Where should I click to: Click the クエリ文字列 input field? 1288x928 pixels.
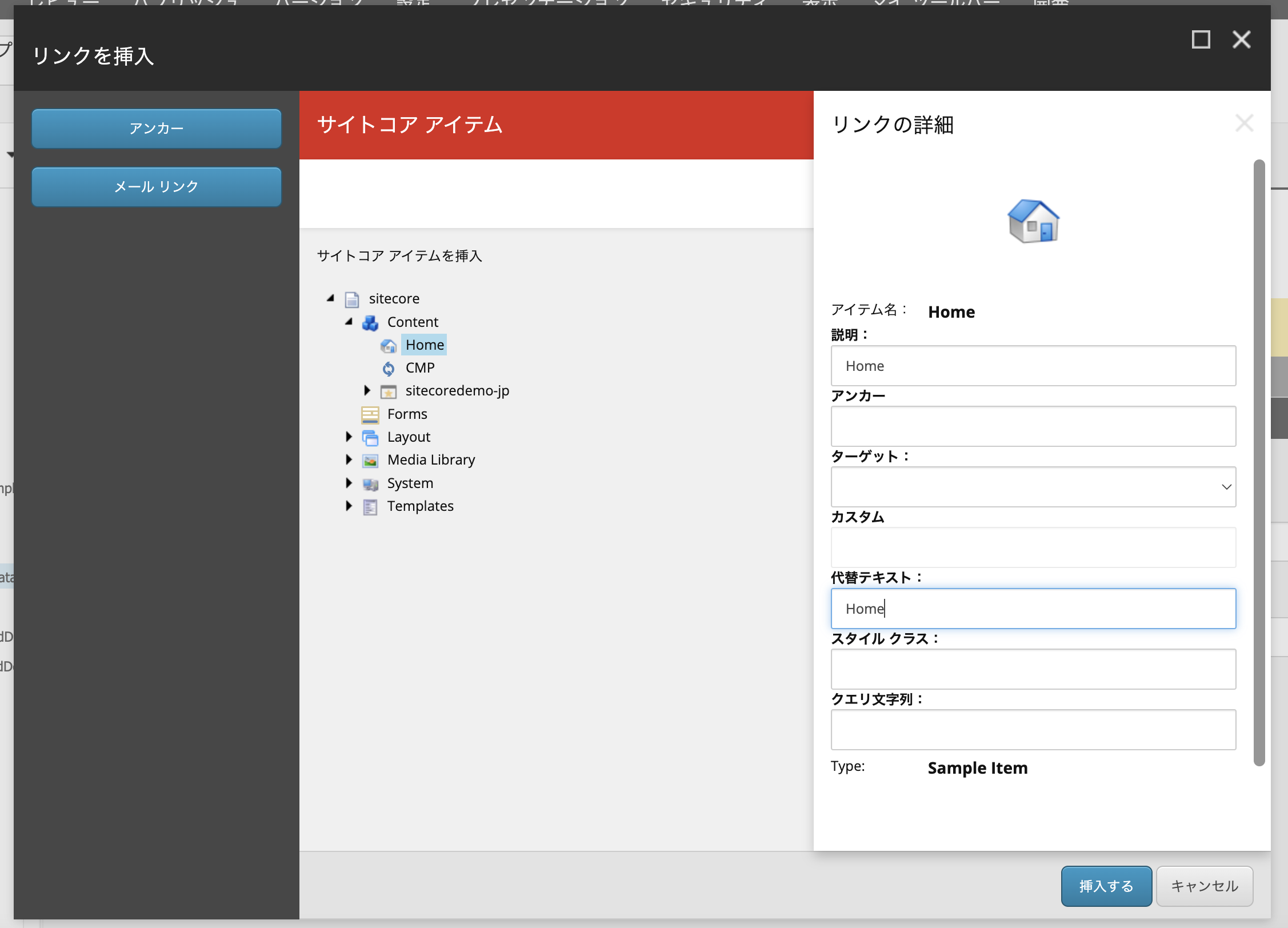point(1033,730)
